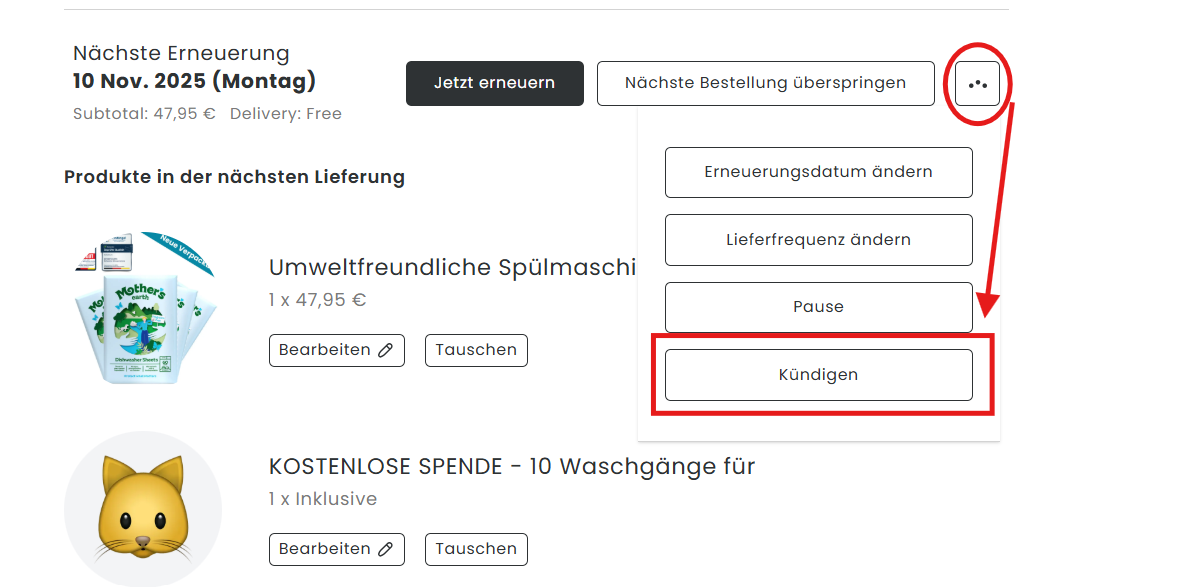Image resolution: width=1195 pixels, height=587 pixels.
Task: Skip order via Nächste Bestellung überspringen
Action: coord(765,83)
